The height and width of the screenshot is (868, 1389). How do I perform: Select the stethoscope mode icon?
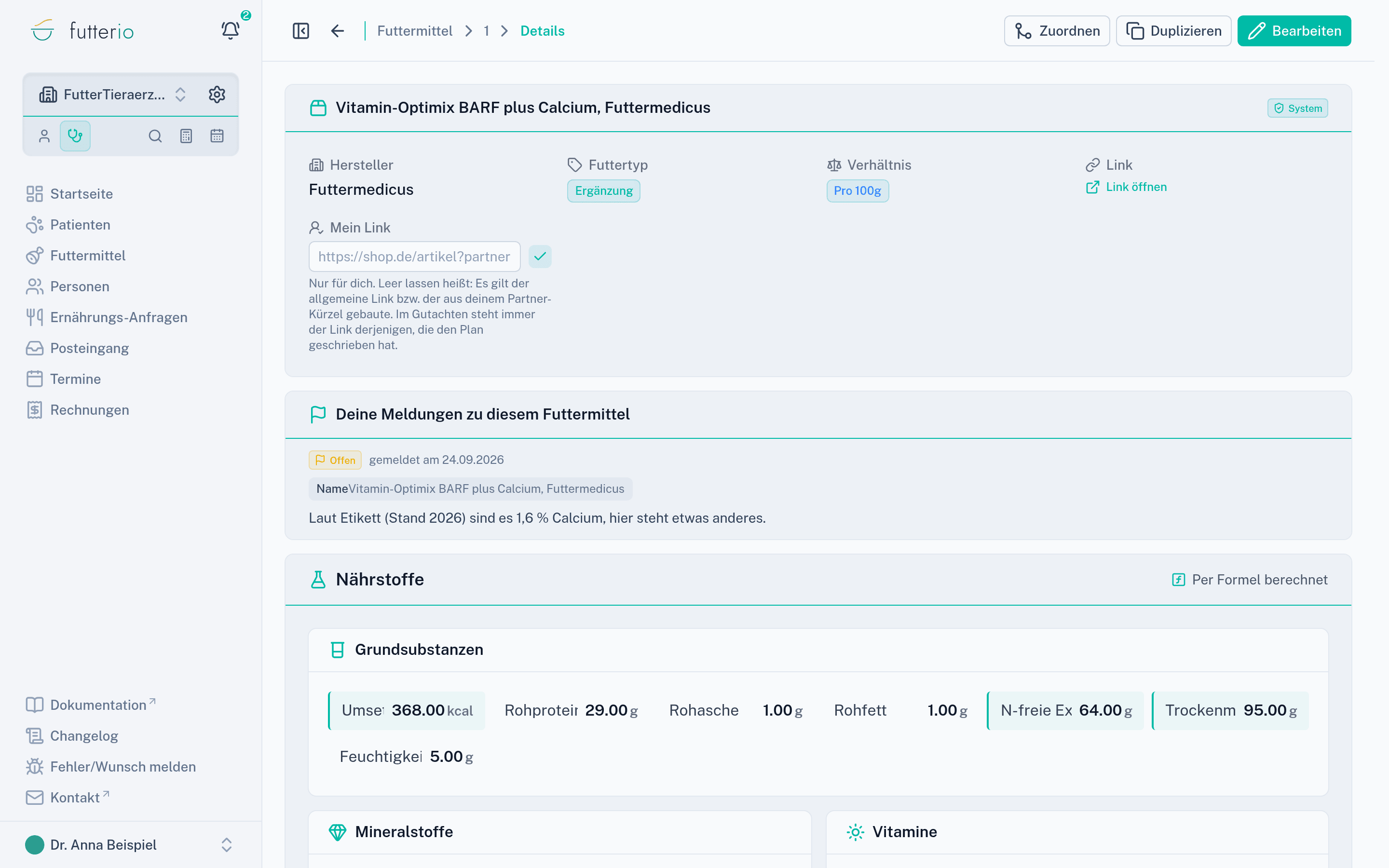point(75,136)
